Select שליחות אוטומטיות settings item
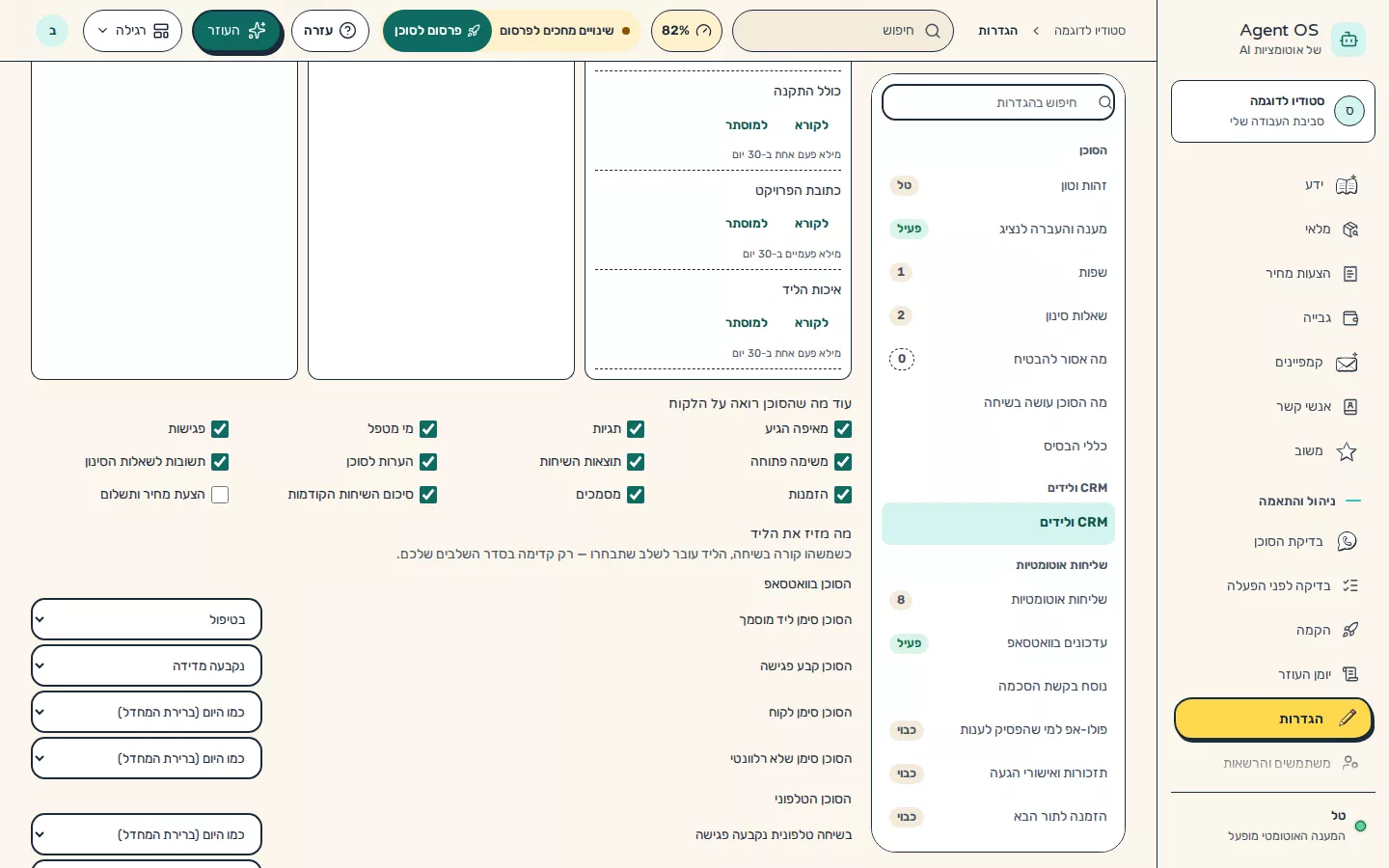Image resolution: width=1389 pixels, height=868 pixels. click(998, 600)
